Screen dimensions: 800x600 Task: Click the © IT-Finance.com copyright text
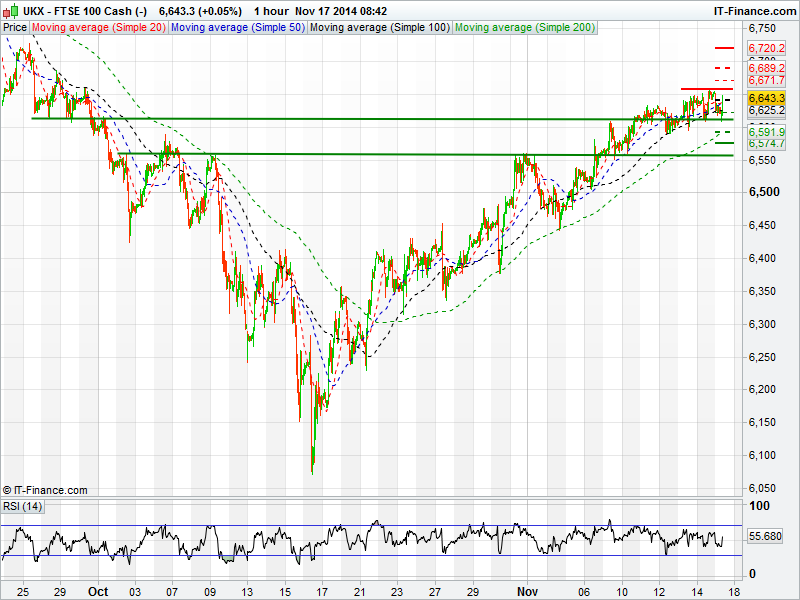point(45,490)
